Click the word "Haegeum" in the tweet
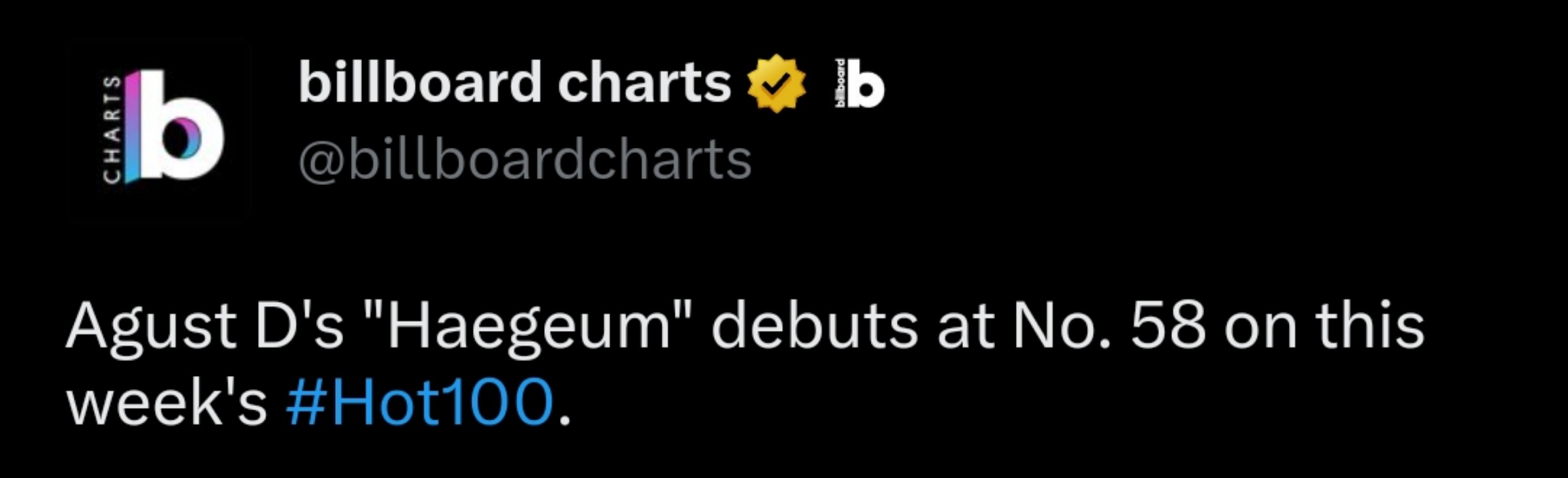The height and width of the screenshot is (478, 1568). click(529, 328)
